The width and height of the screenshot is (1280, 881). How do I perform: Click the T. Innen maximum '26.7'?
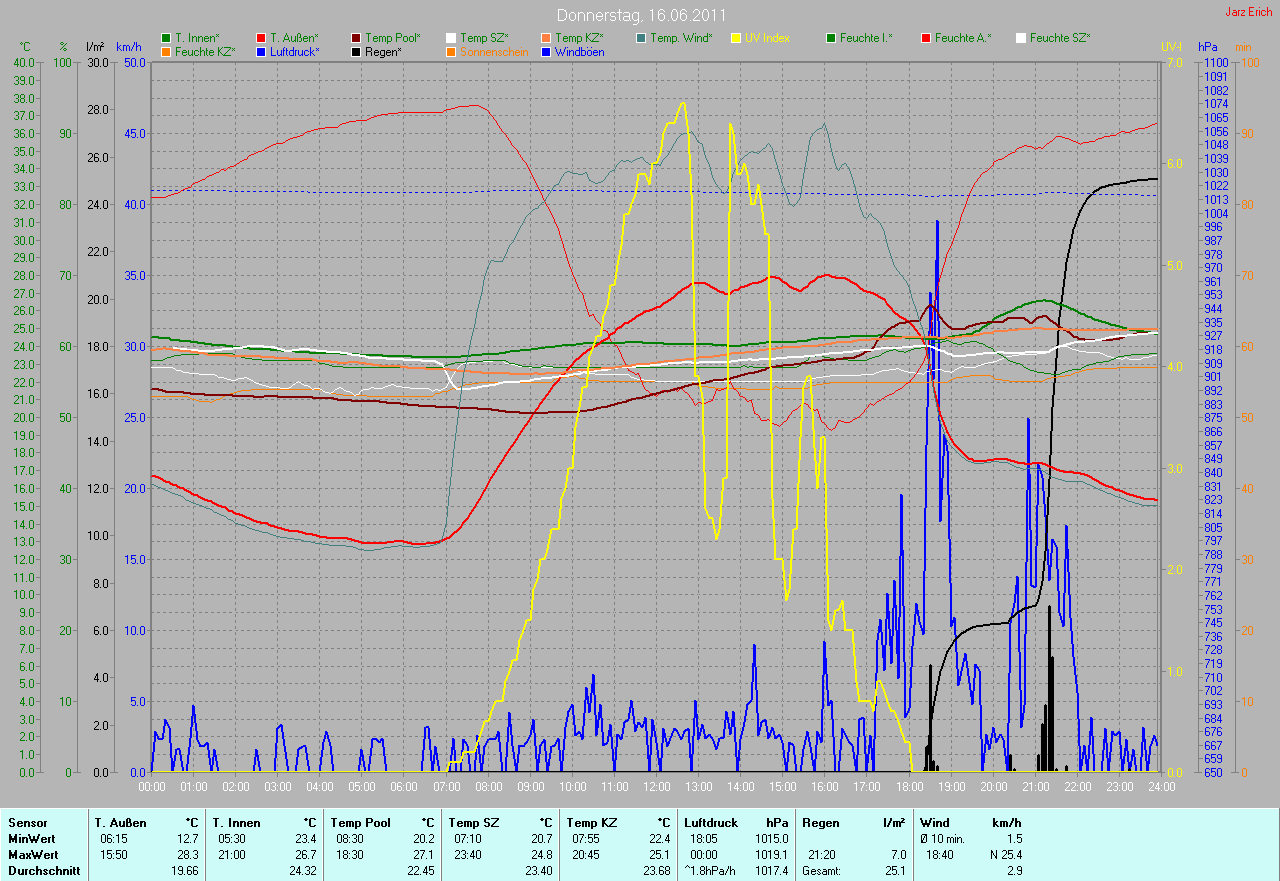(x=305, y=855)
